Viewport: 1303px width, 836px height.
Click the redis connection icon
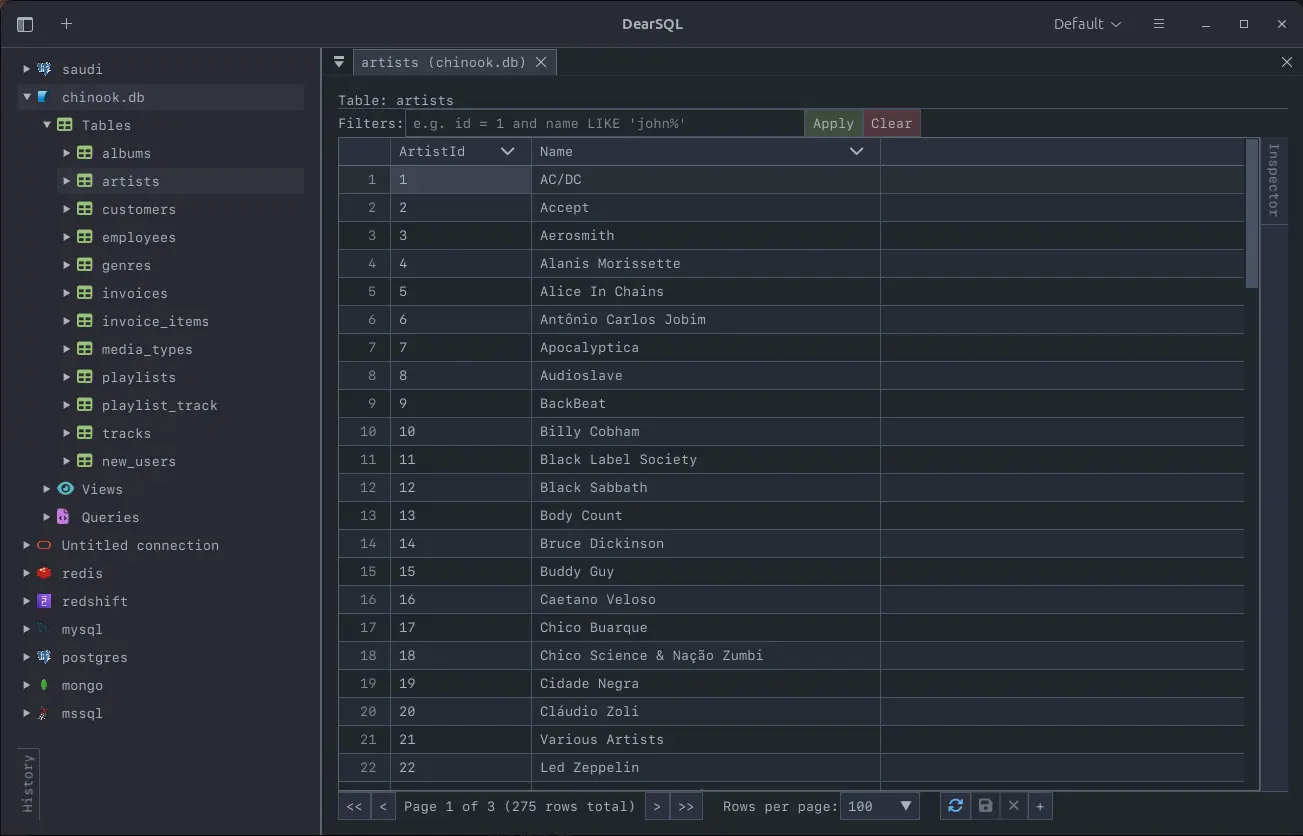(44, 573)
